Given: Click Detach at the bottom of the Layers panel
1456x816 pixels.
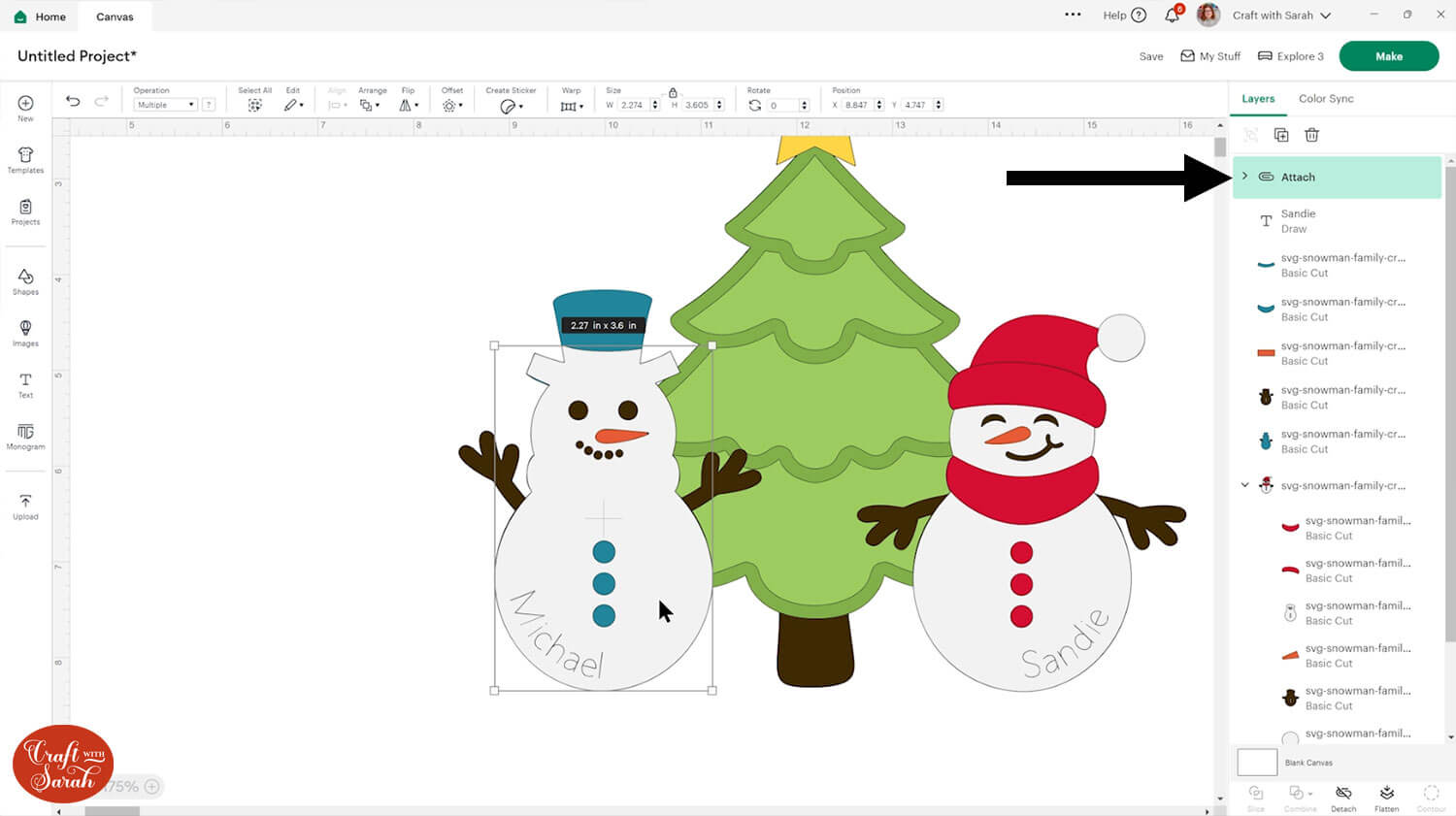Looking at the screenshot, I should tap(1343, 798).
